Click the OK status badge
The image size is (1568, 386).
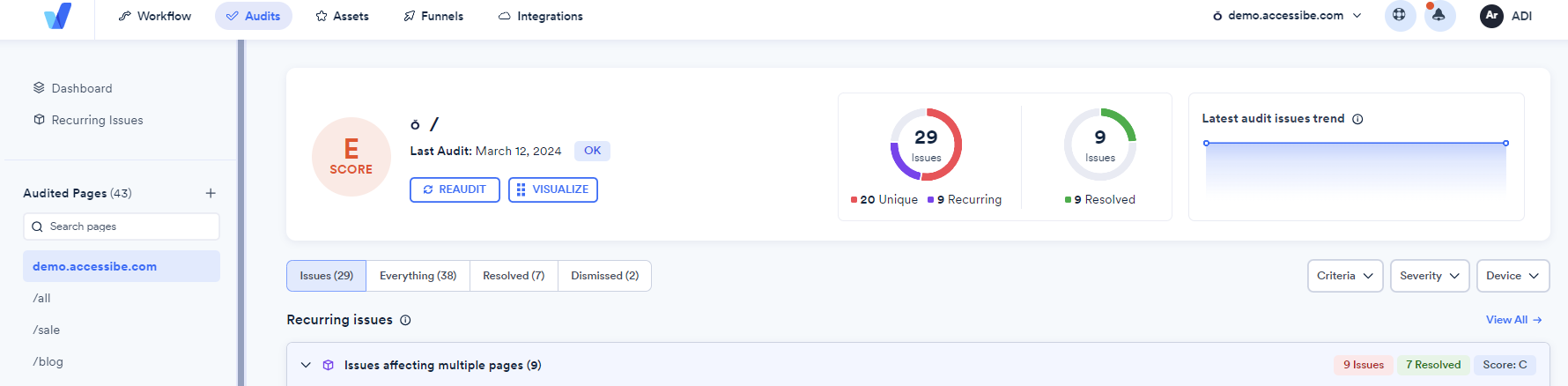coord(592,151)
